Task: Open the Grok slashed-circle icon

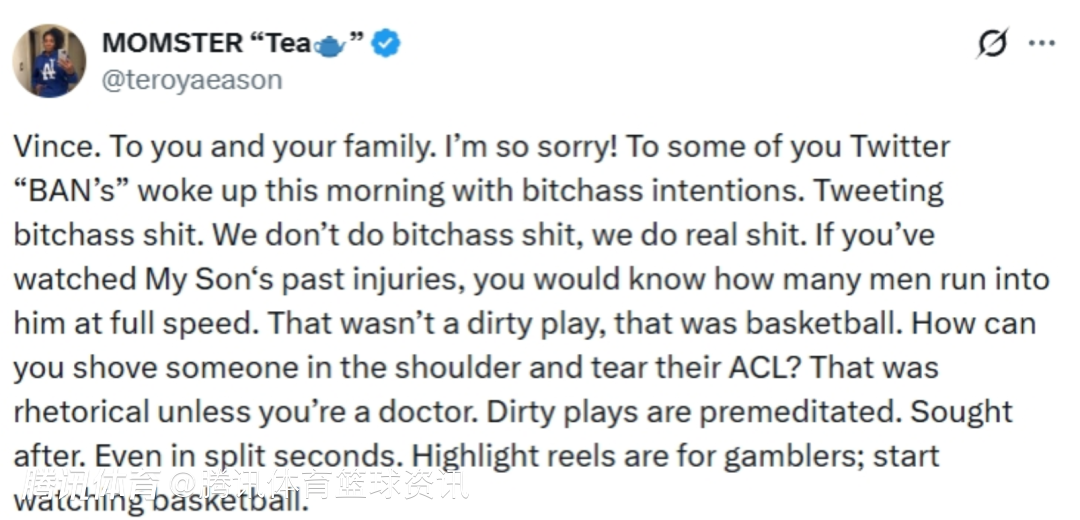Action: 991,44
